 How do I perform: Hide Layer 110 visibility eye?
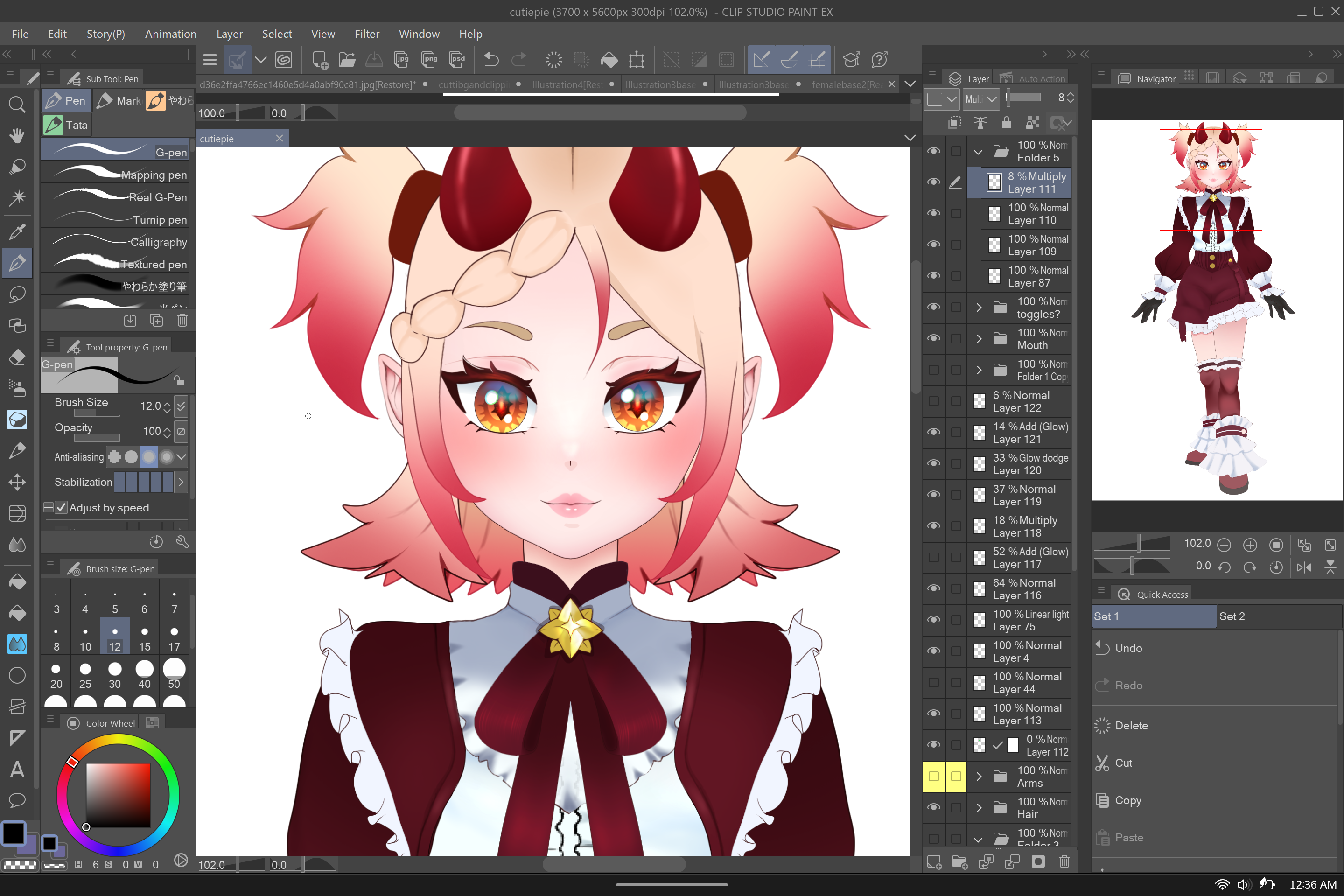point(934,213)
